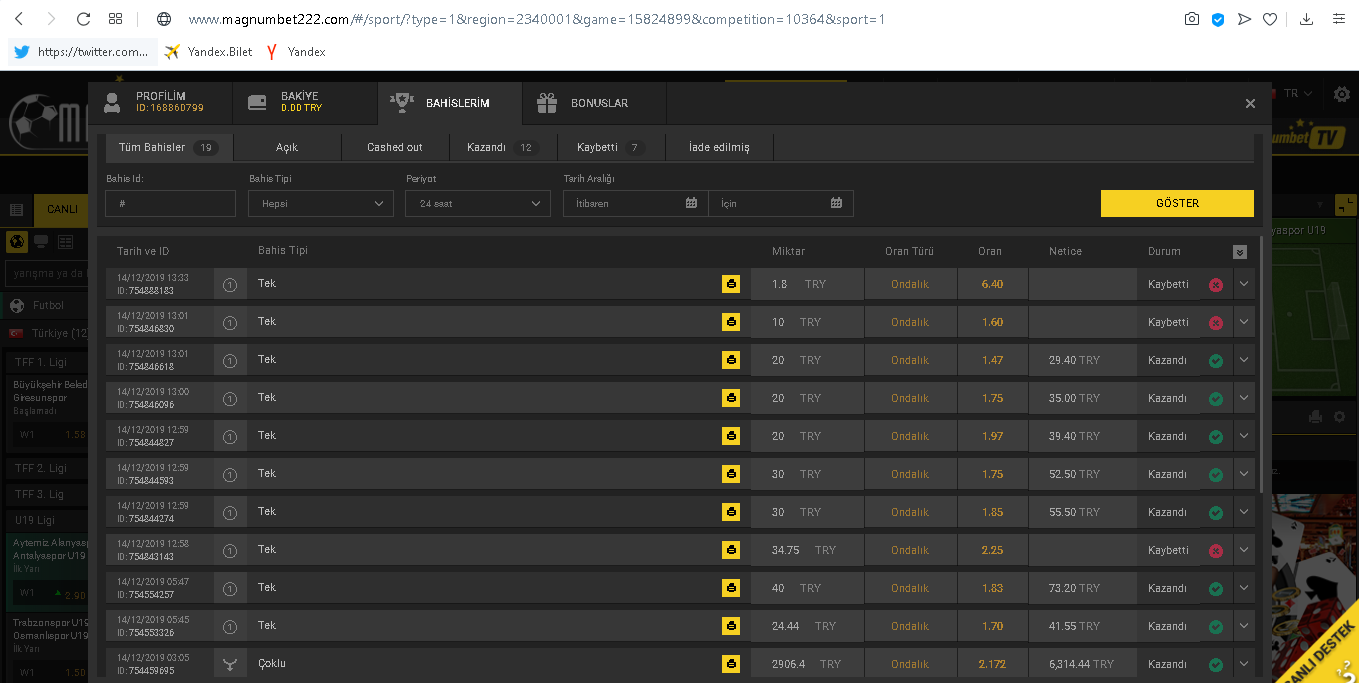Expand details of the bet with odds 2.25

click(1244, 550)
